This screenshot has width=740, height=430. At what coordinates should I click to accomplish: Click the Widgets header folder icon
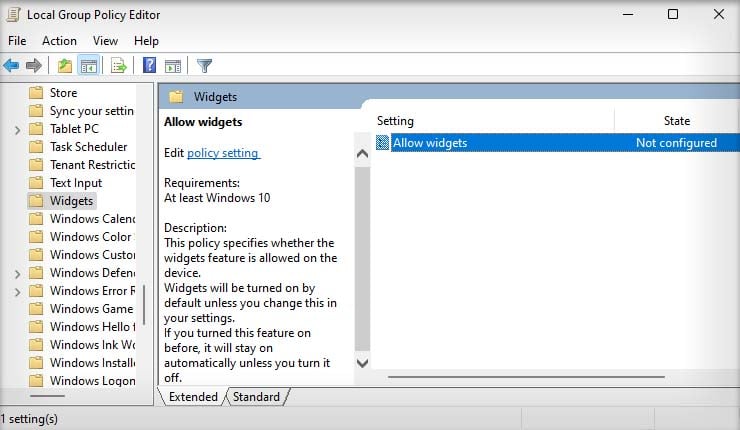(176, 97)
